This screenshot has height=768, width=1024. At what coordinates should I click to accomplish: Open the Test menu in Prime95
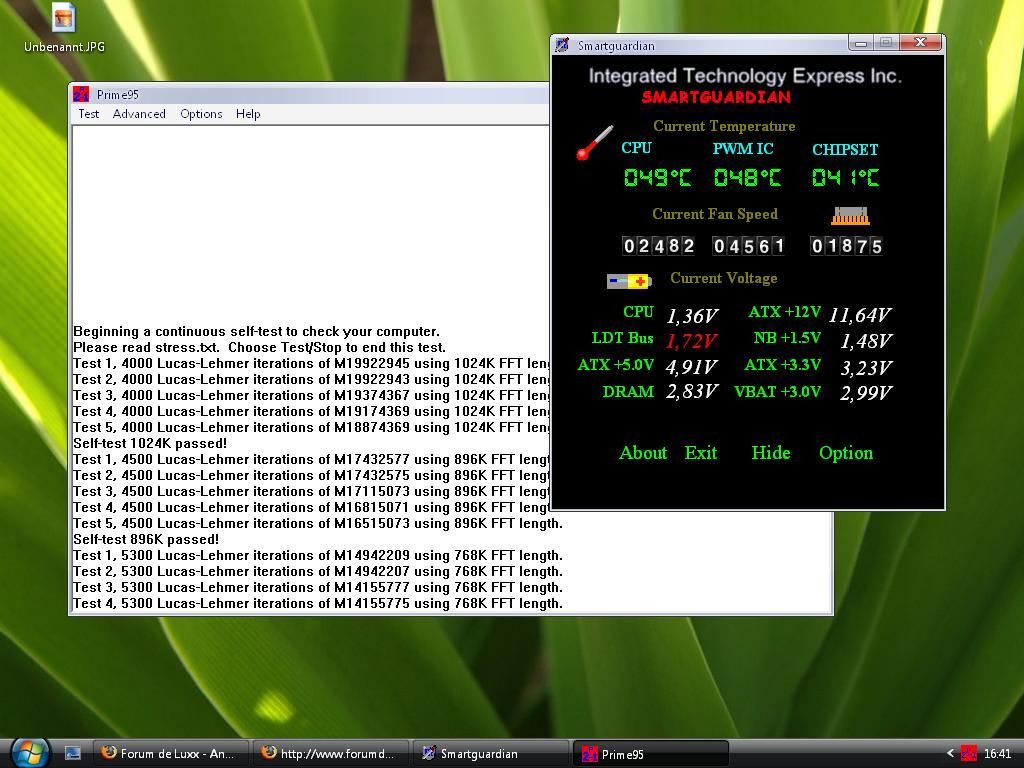point(88,114)
